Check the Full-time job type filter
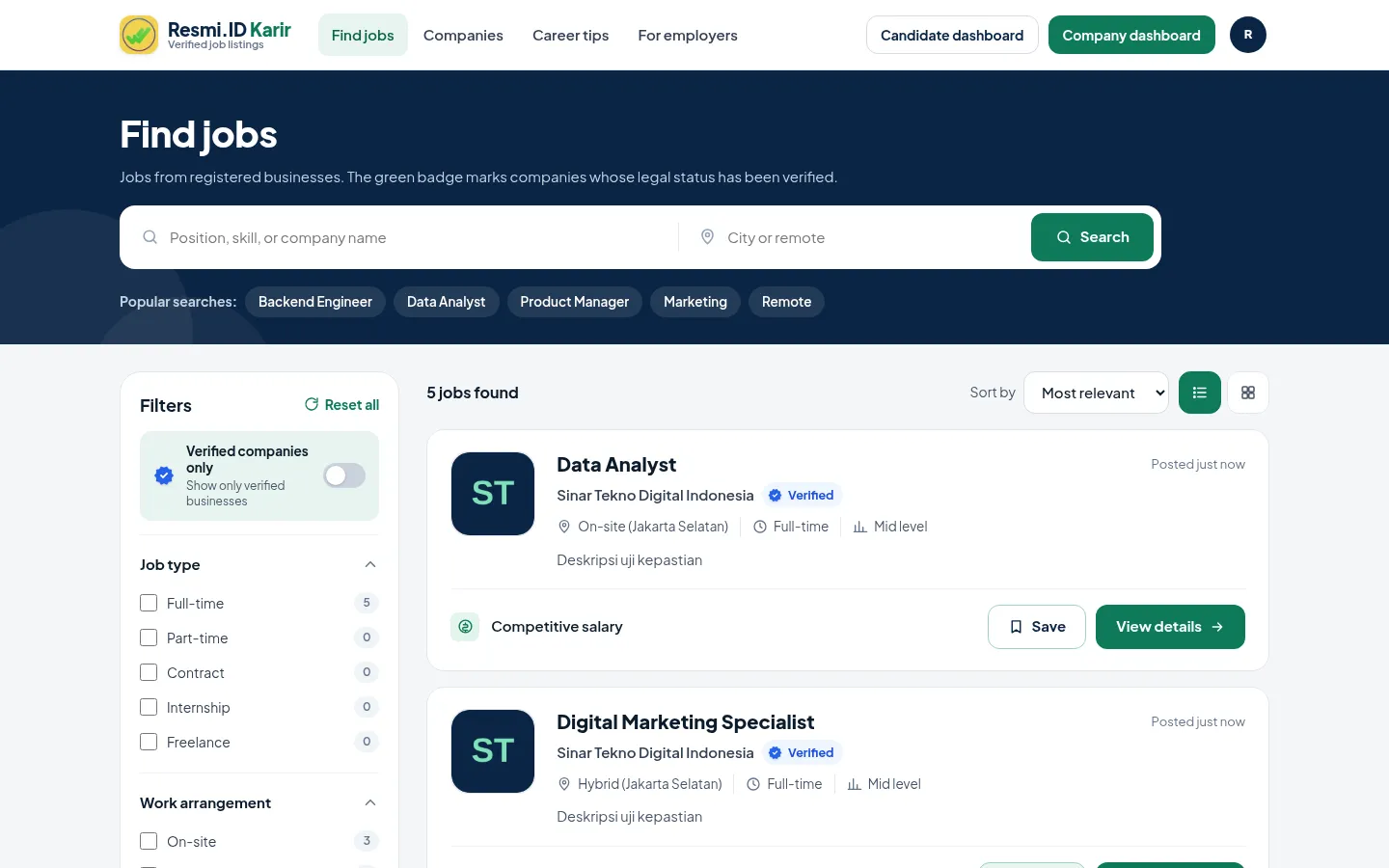This screenshot has height=868, width=1389. pos(149,603)
